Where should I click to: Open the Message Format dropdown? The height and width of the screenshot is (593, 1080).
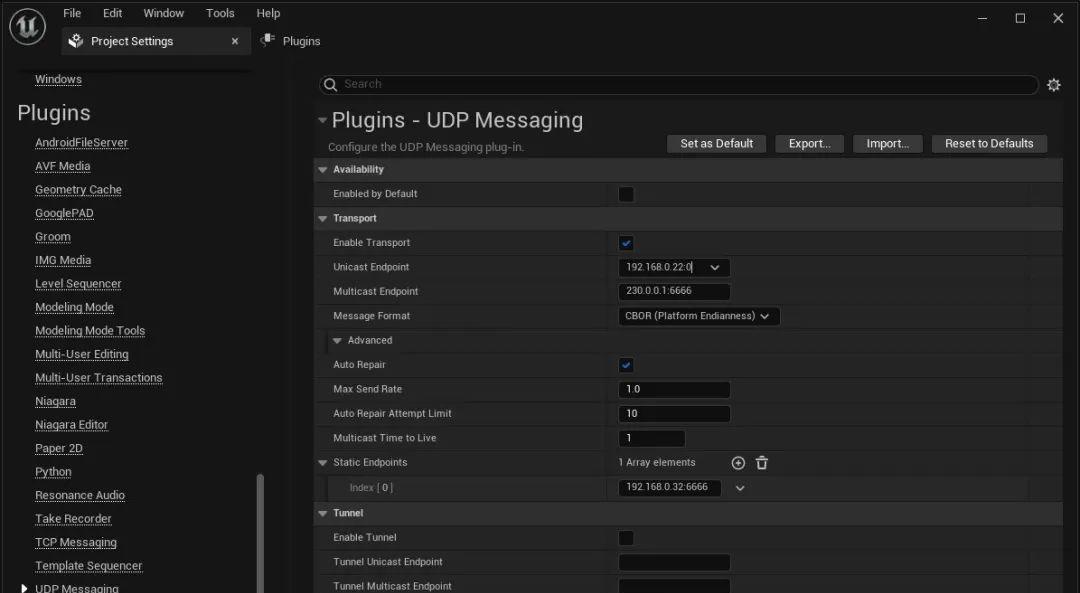(x=699, y=316)
